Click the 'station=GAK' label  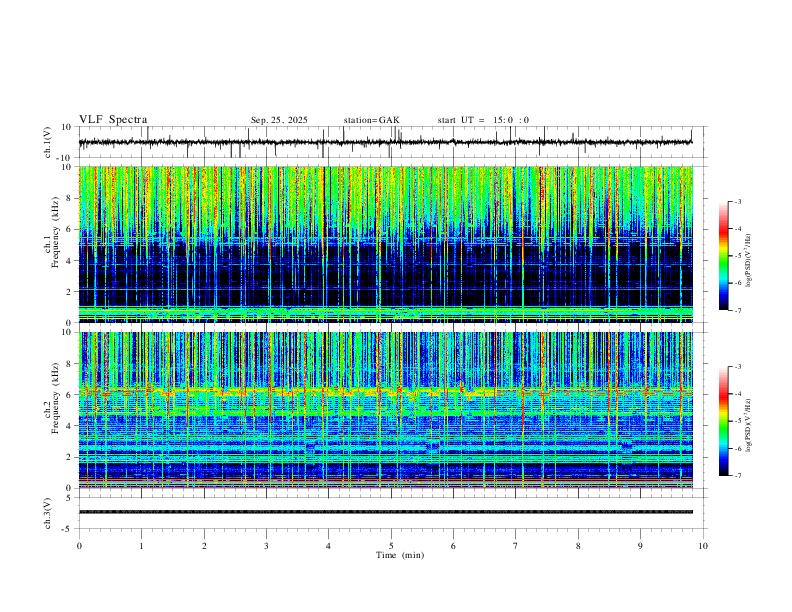[371, 120]
